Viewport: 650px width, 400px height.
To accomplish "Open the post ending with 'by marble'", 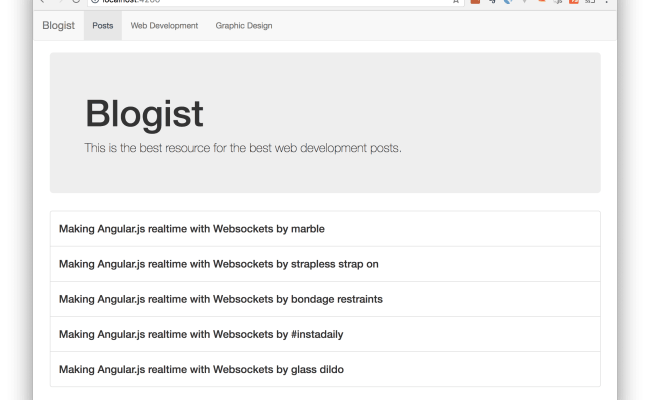I will [325, 229].
